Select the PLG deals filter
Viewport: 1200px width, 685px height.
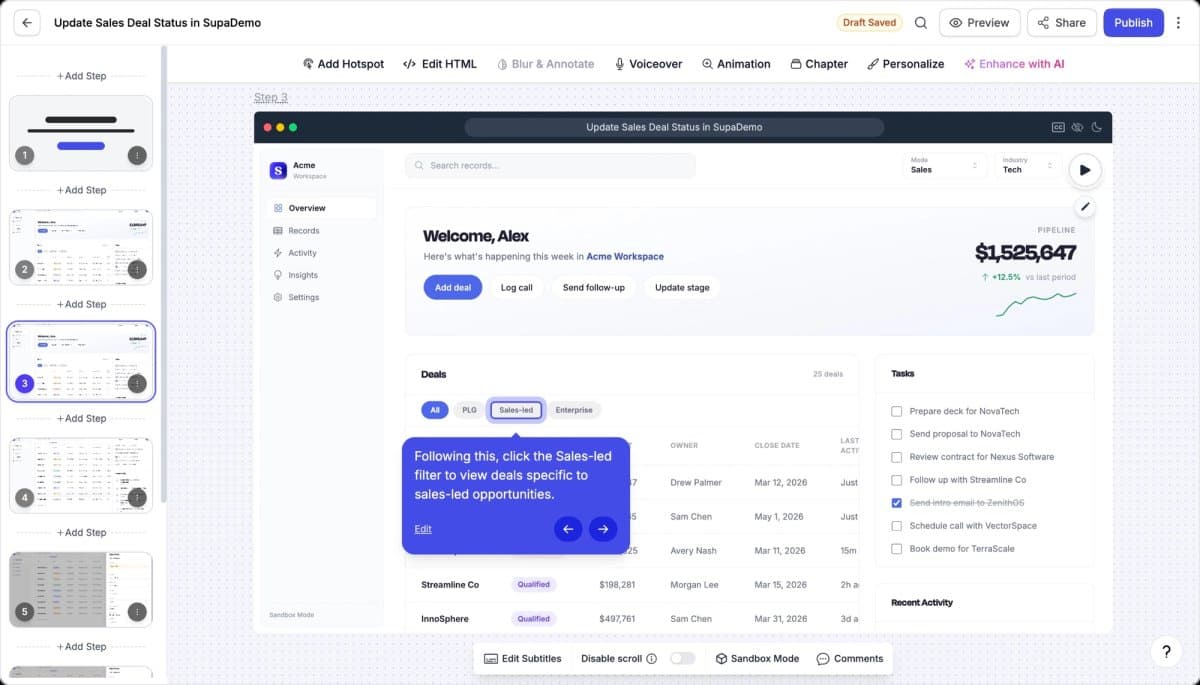coord(468,410)
